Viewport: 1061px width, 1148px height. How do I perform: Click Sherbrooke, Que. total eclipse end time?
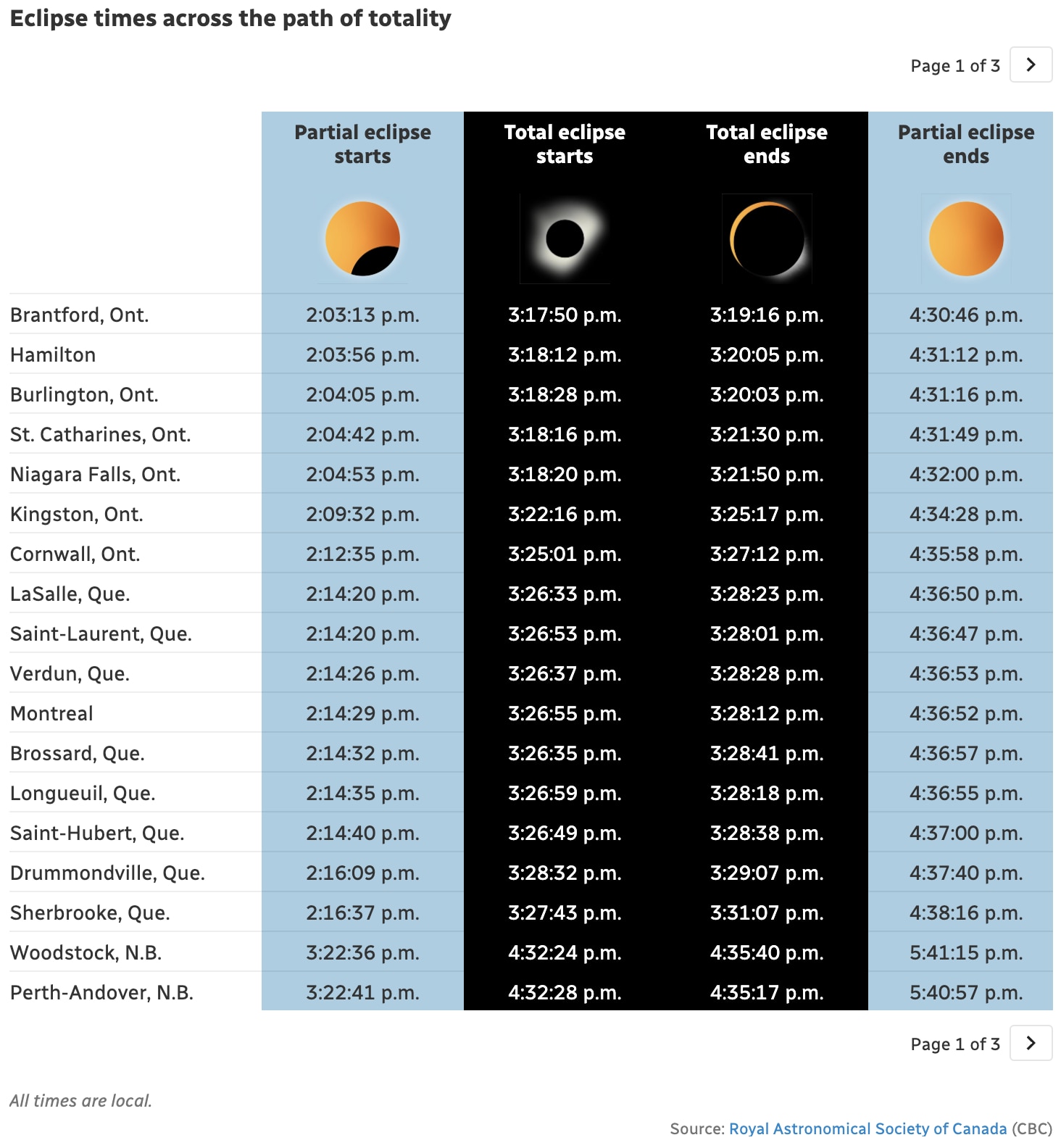pos(767,913)
